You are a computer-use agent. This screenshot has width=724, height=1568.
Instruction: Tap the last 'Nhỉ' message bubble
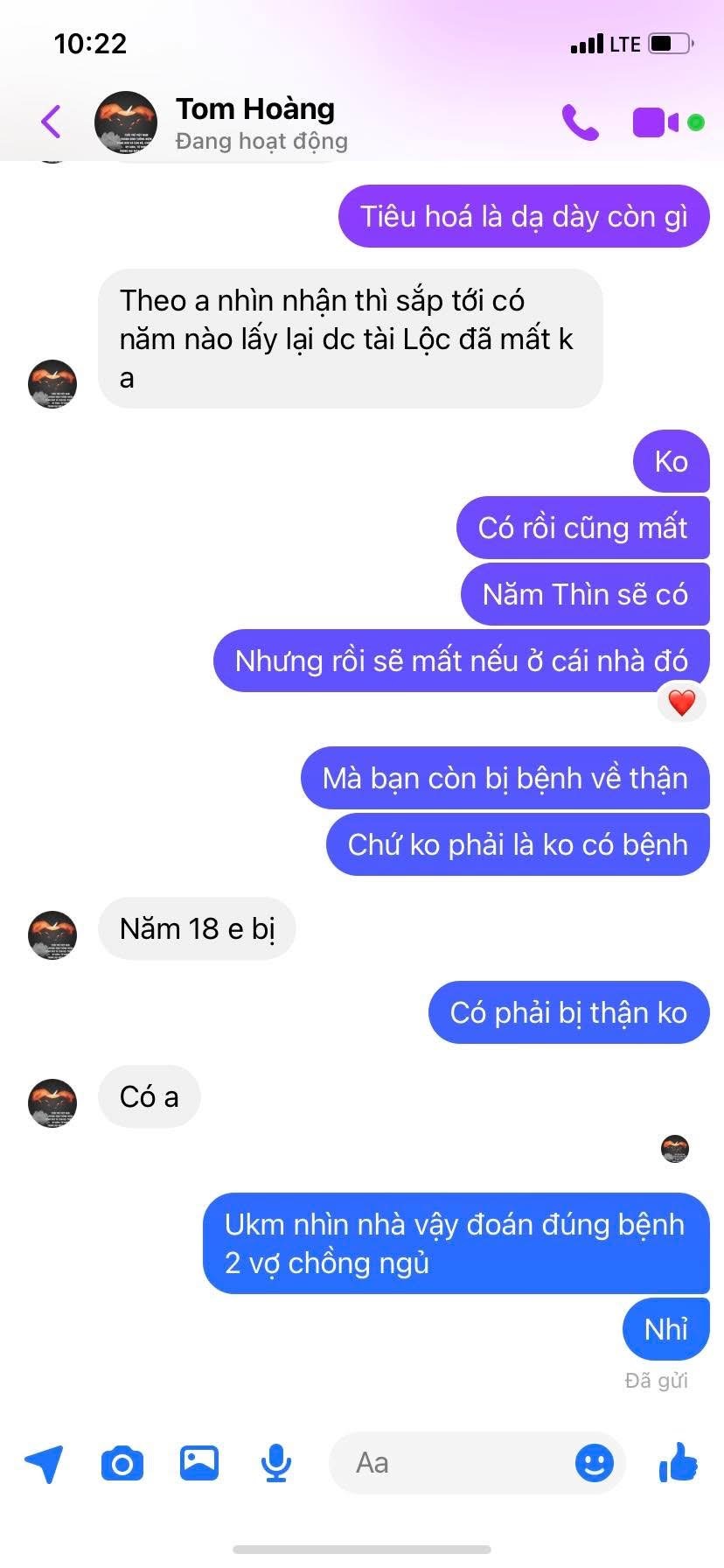click(x=665, y=1329)
